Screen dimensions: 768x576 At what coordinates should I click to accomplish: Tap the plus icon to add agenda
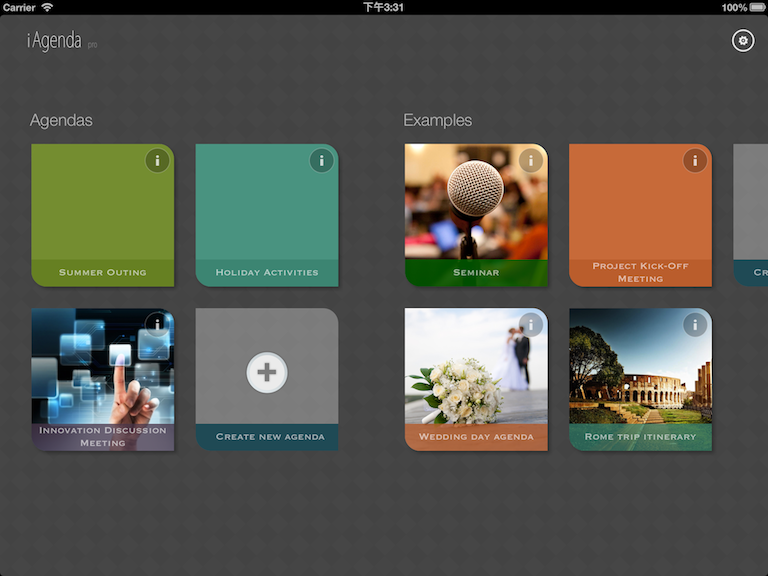click(x=267, y=372)
